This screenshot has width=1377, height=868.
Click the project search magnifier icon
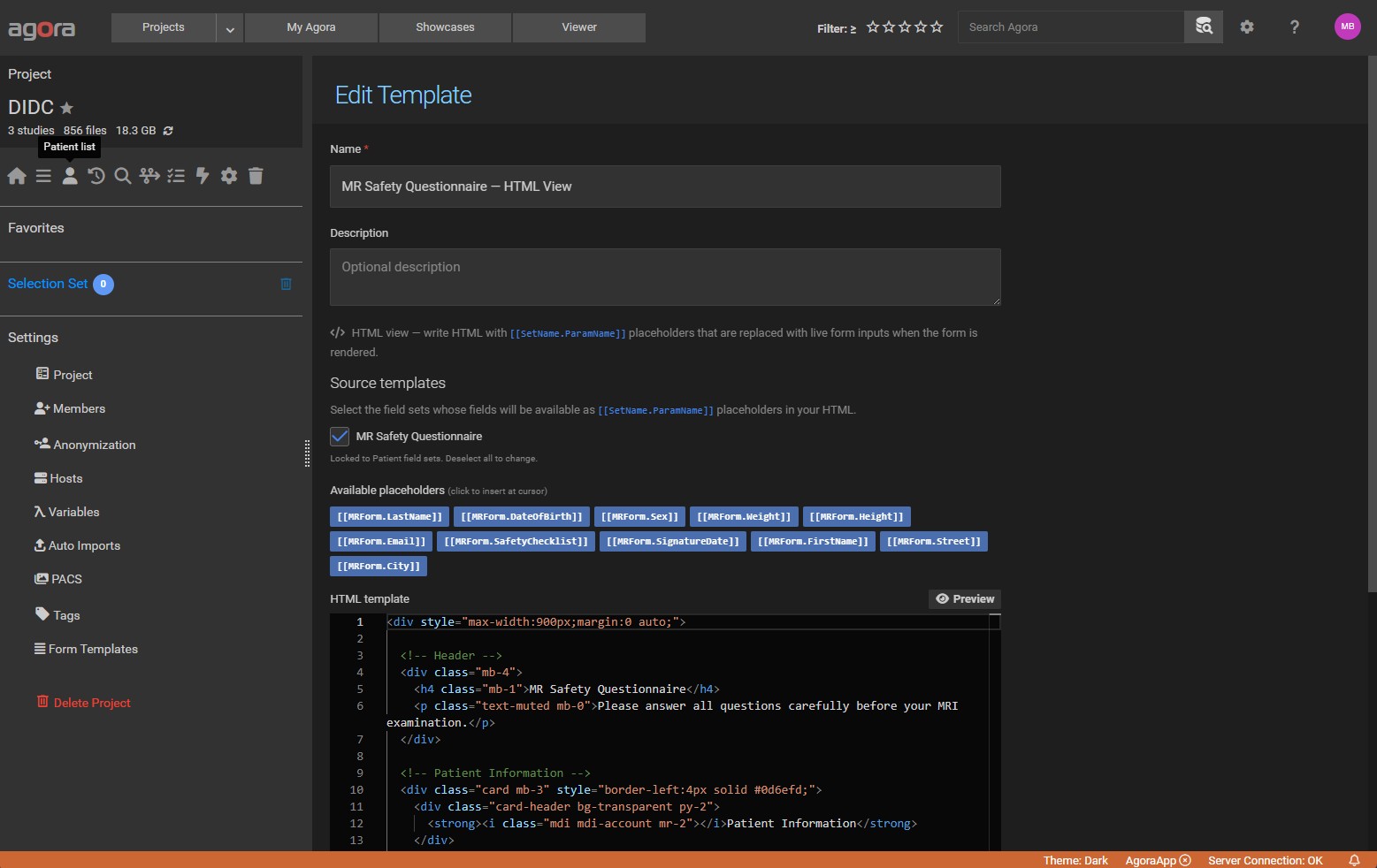pyautogui.click(x=123, y=176)
